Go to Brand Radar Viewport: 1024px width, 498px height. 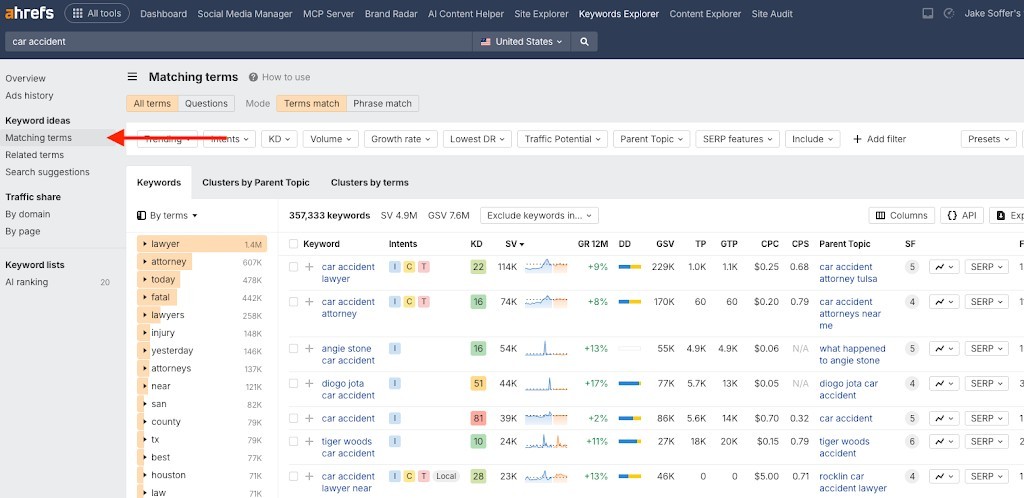coord(391,14)
